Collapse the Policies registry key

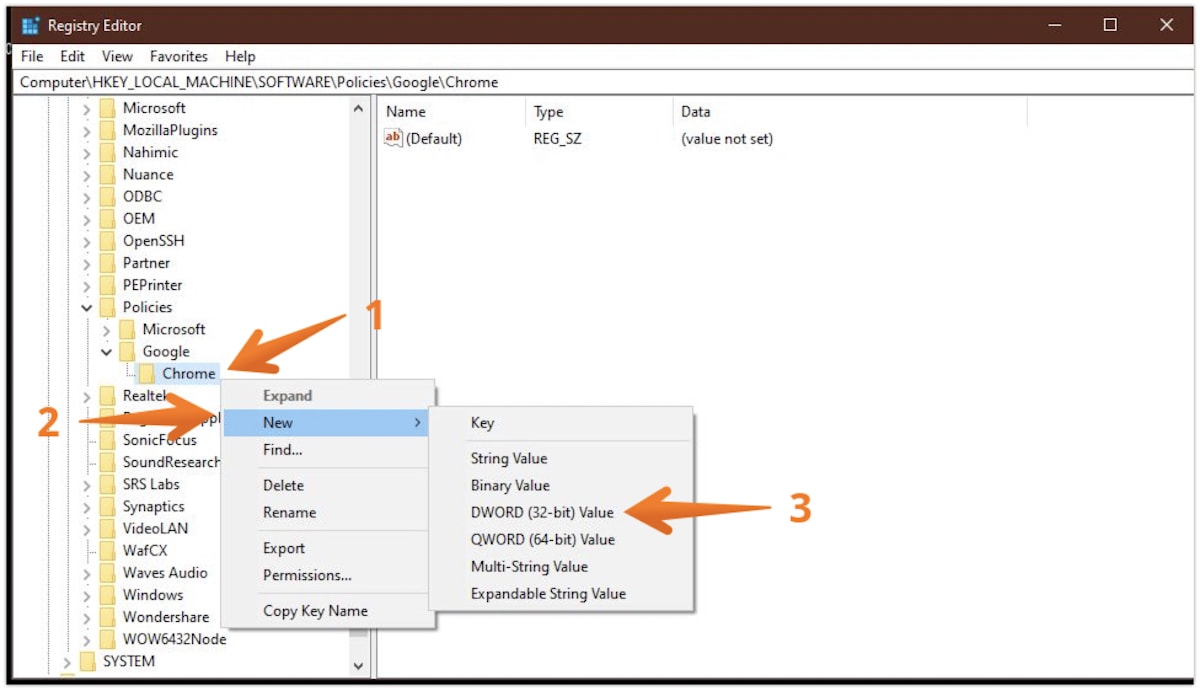pos(86,307)
